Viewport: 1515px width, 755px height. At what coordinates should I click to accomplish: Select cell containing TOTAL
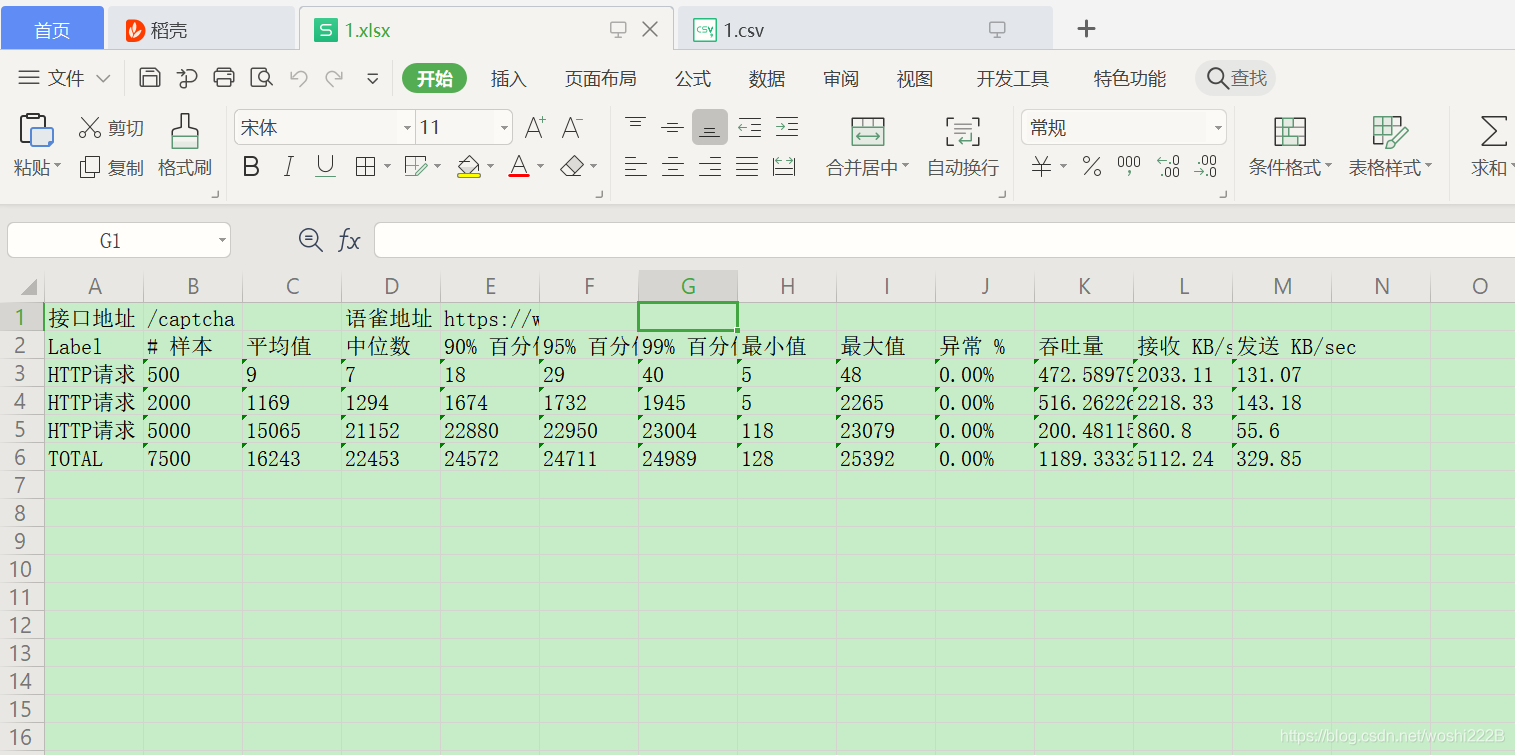94,459
